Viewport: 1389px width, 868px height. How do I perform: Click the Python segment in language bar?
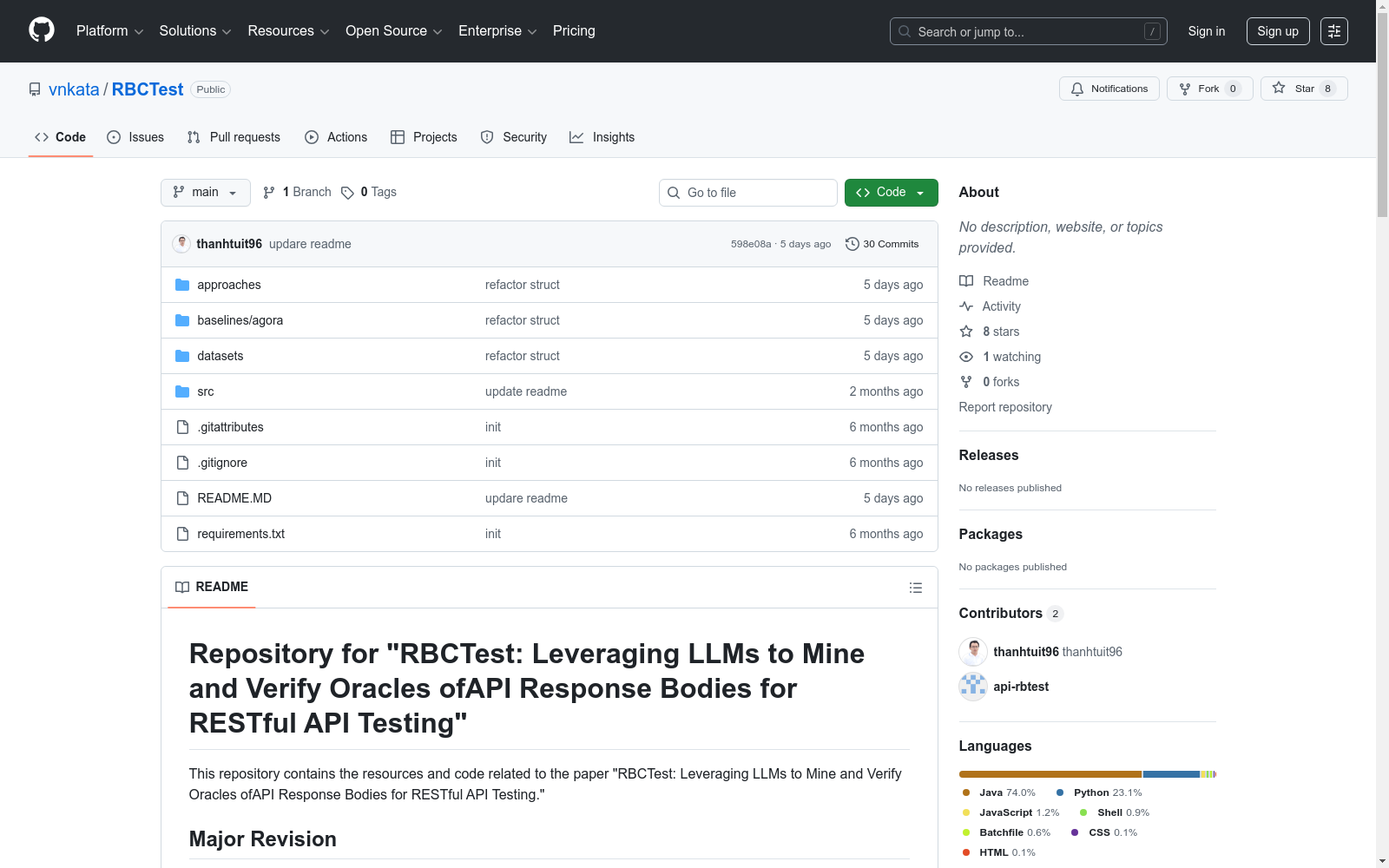coord(1171,774)
